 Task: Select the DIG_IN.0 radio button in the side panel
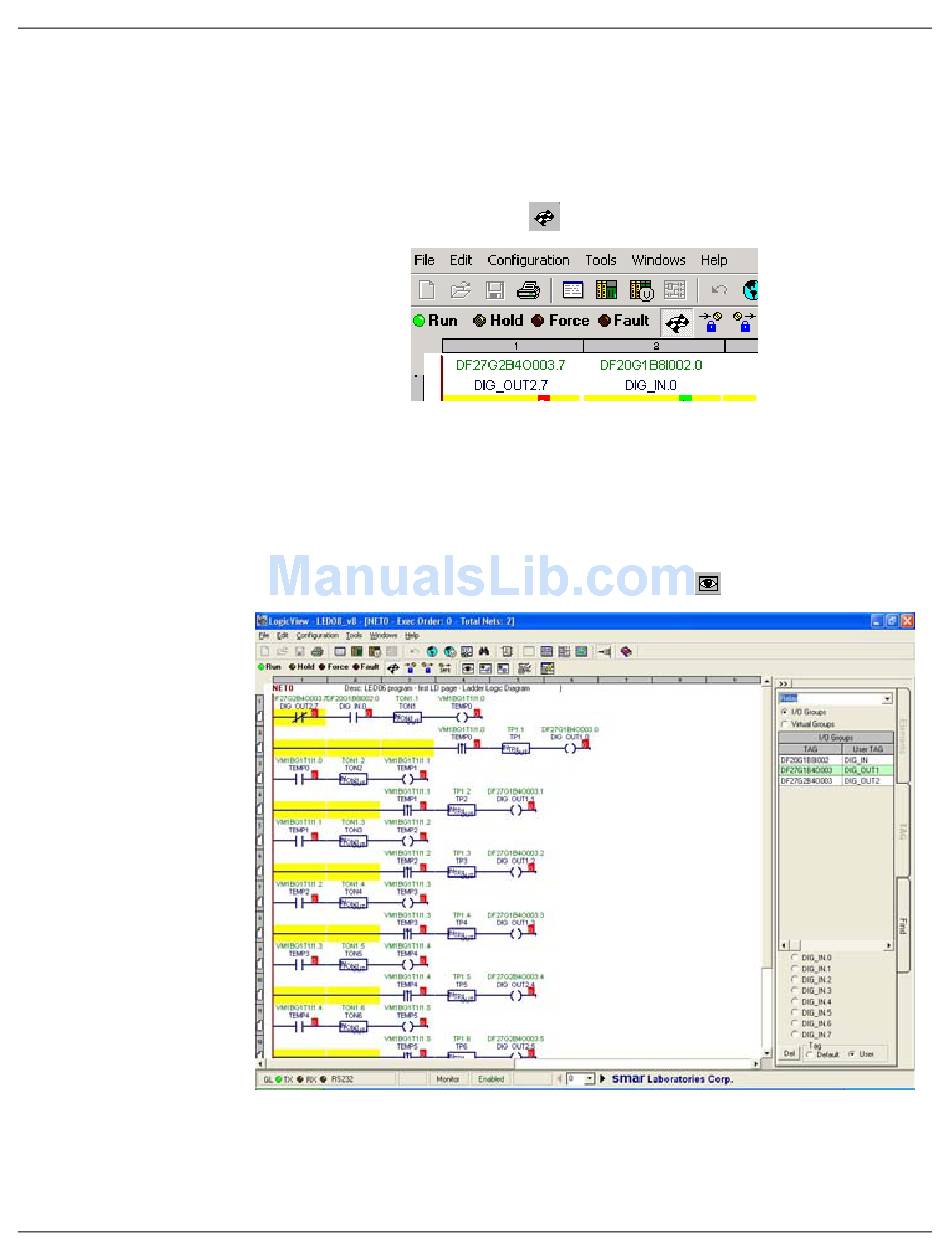coord(795,958)
